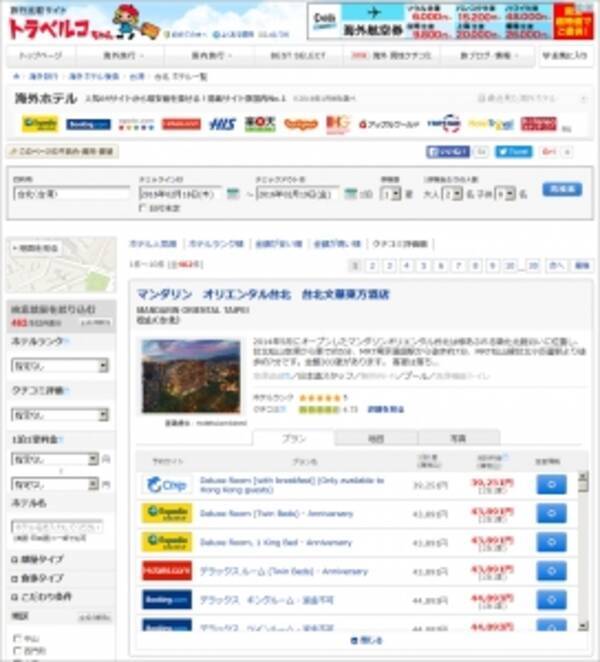
Task: Click the Expedia partner logo
Action: [40, 124]
